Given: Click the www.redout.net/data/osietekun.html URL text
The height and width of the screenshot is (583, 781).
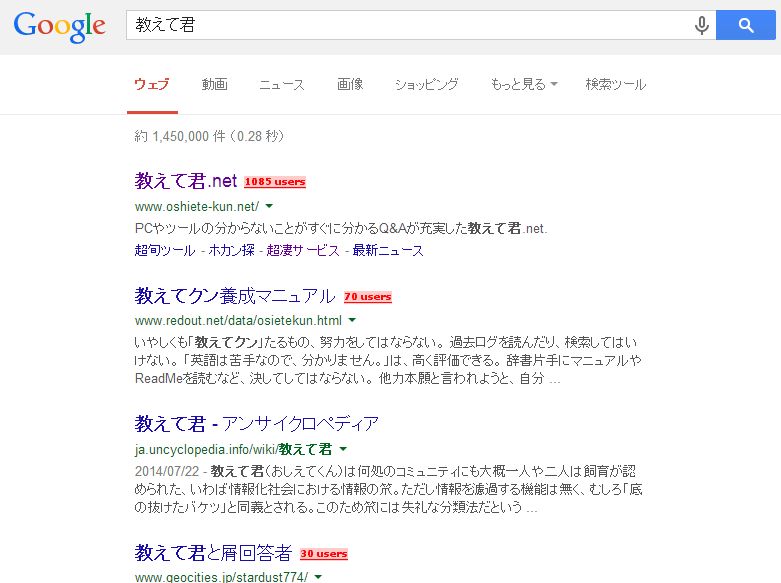Looking at the screenshot, I should 238,320.
